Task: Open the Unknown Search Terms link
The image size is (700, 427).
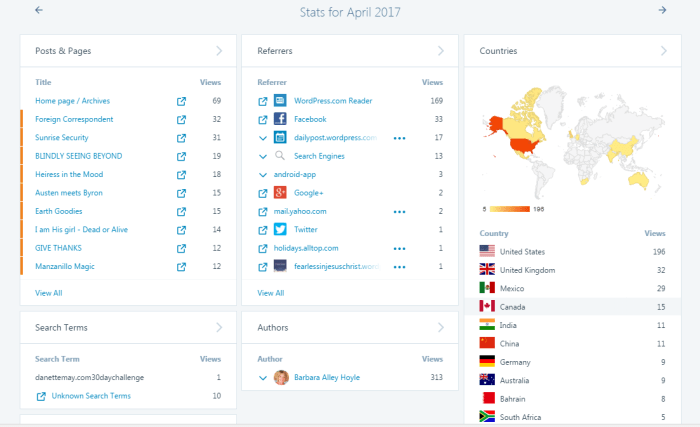Action: click(x=91, y=396)
